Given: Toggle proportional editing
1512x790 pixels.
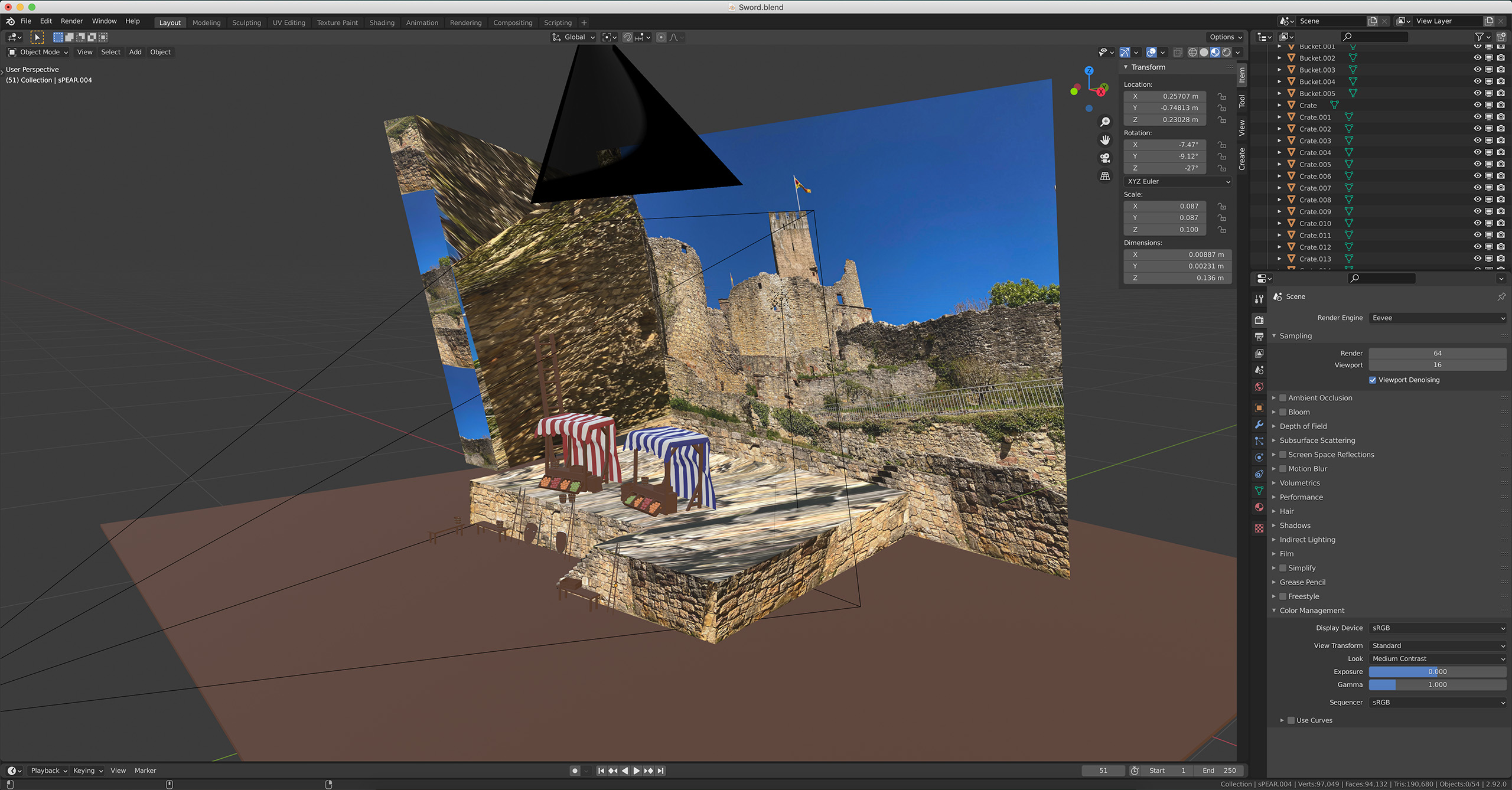Looking at the screenshot, I should click(661, 37).
